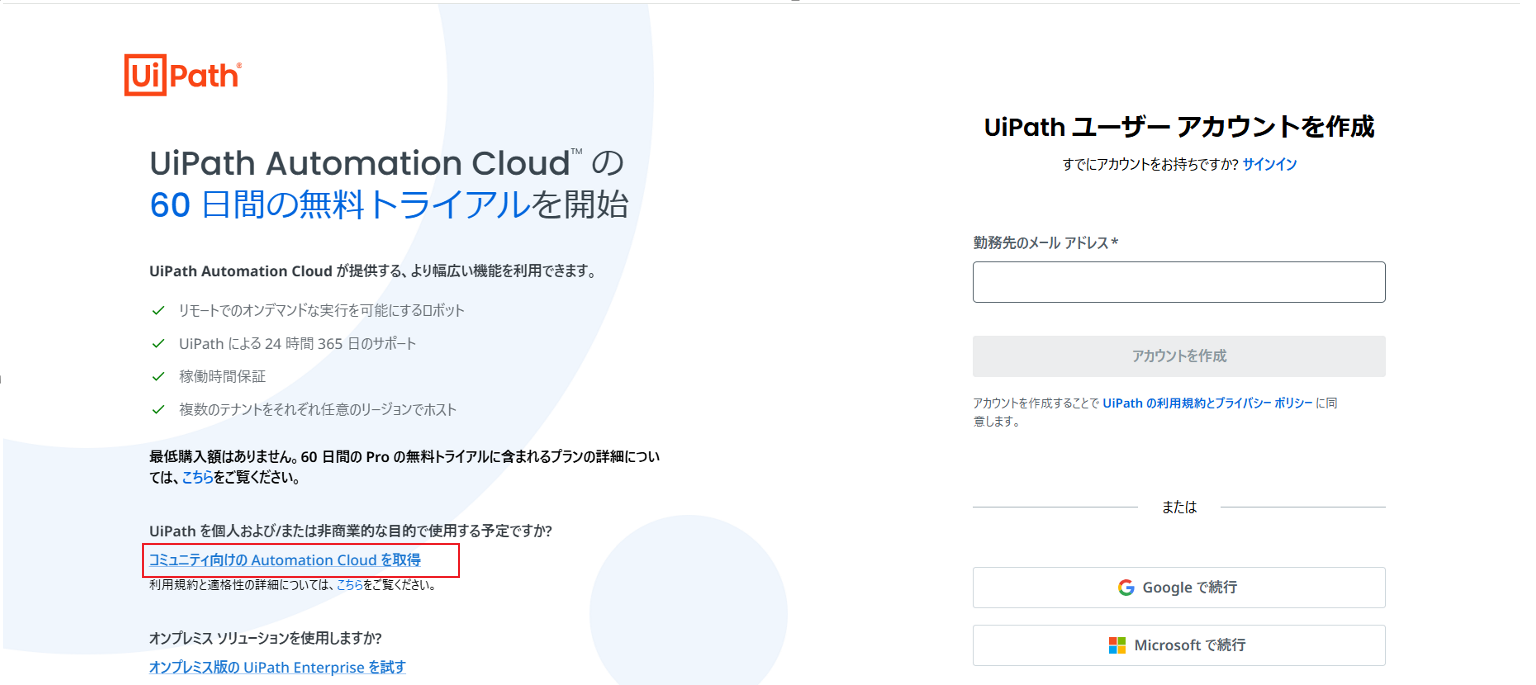Select the green checkmark next to リモートでのオンデマンドな実行
This screenshot has width=1536, height=685.
[x=159, y=310]
